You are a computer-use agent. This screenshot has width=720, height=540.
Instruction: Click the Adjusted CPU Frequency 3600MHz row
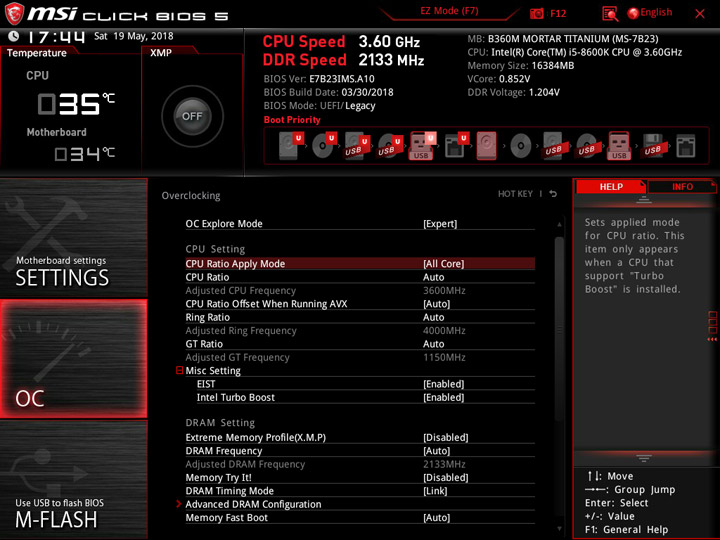coord(360,290)
